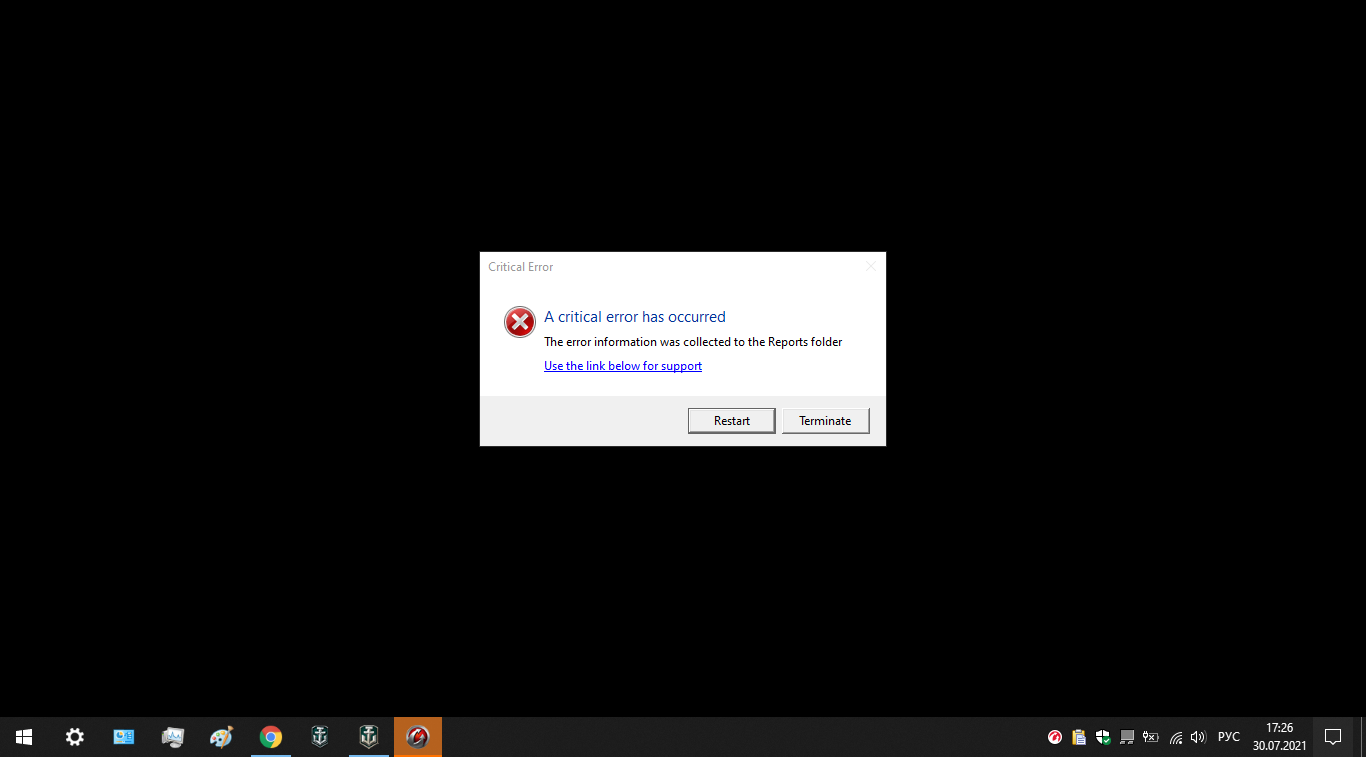Open the notification Action Center icon

[x=1333, y=737]
